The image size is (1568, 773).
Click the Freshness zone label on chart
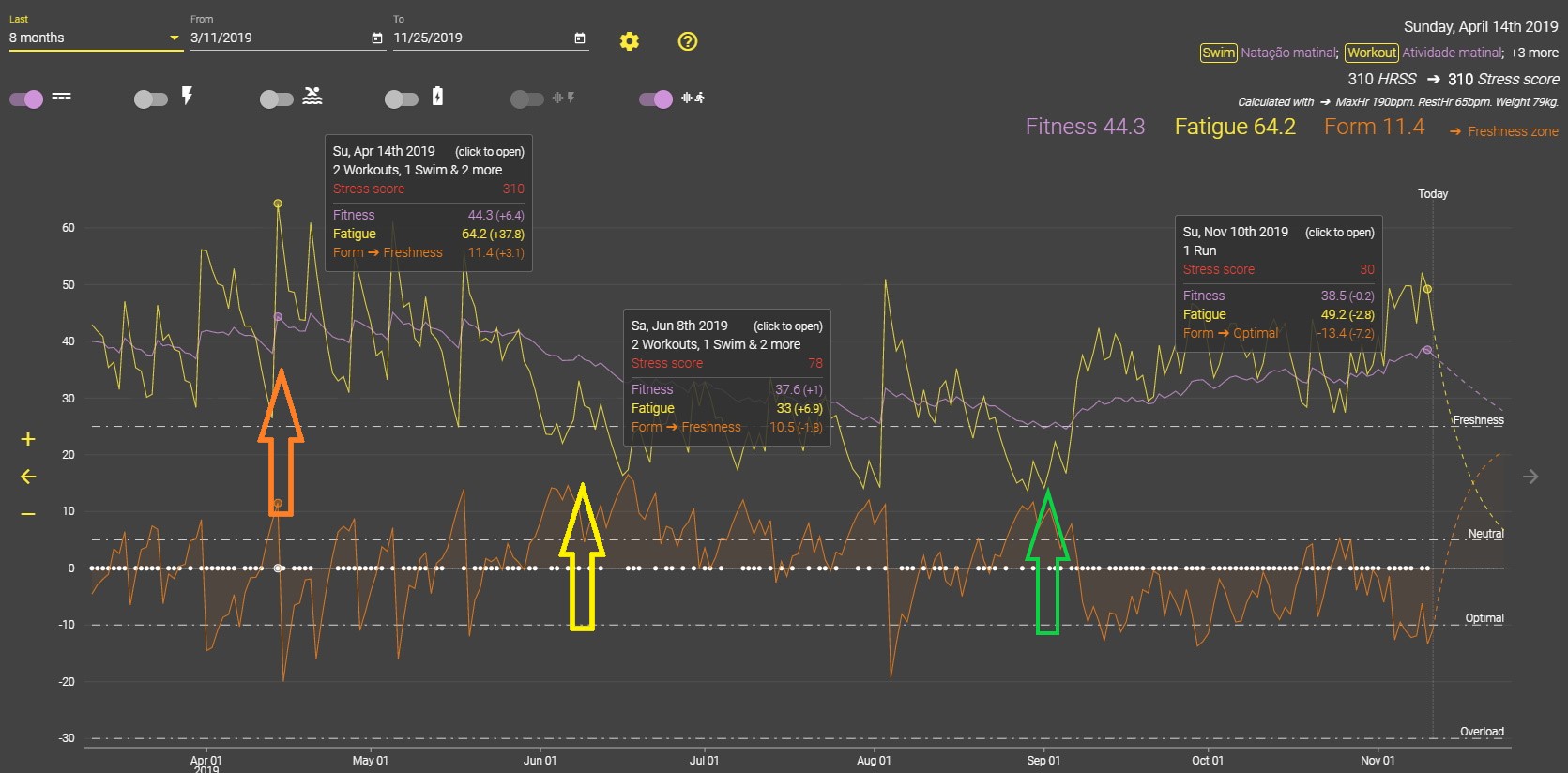point(1478,420)
